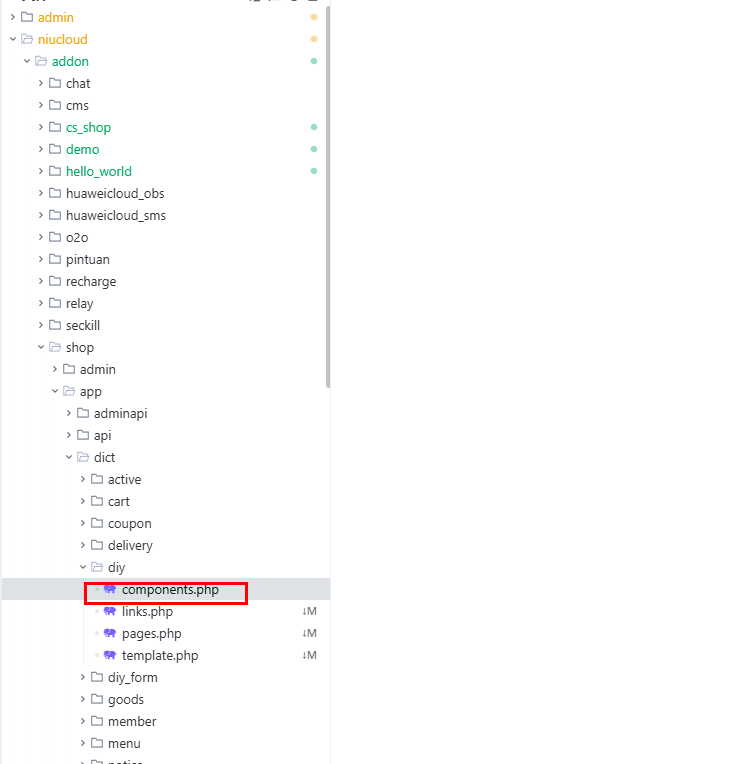This screenshot has width=748, height=764.
Task: Click the PHP icon beside template.php
Action: coord(110,656)
